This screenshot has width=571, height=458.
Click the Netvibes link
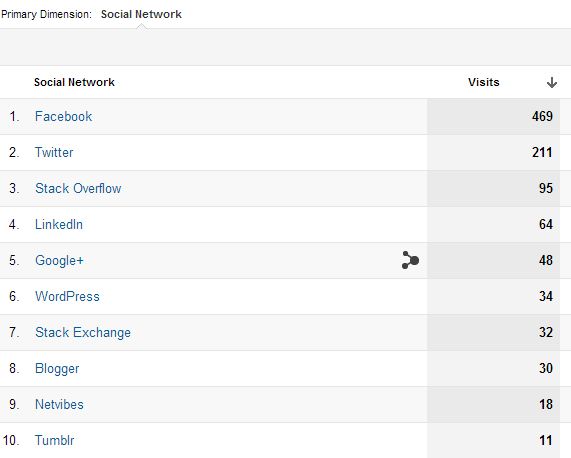coord(59,404)
